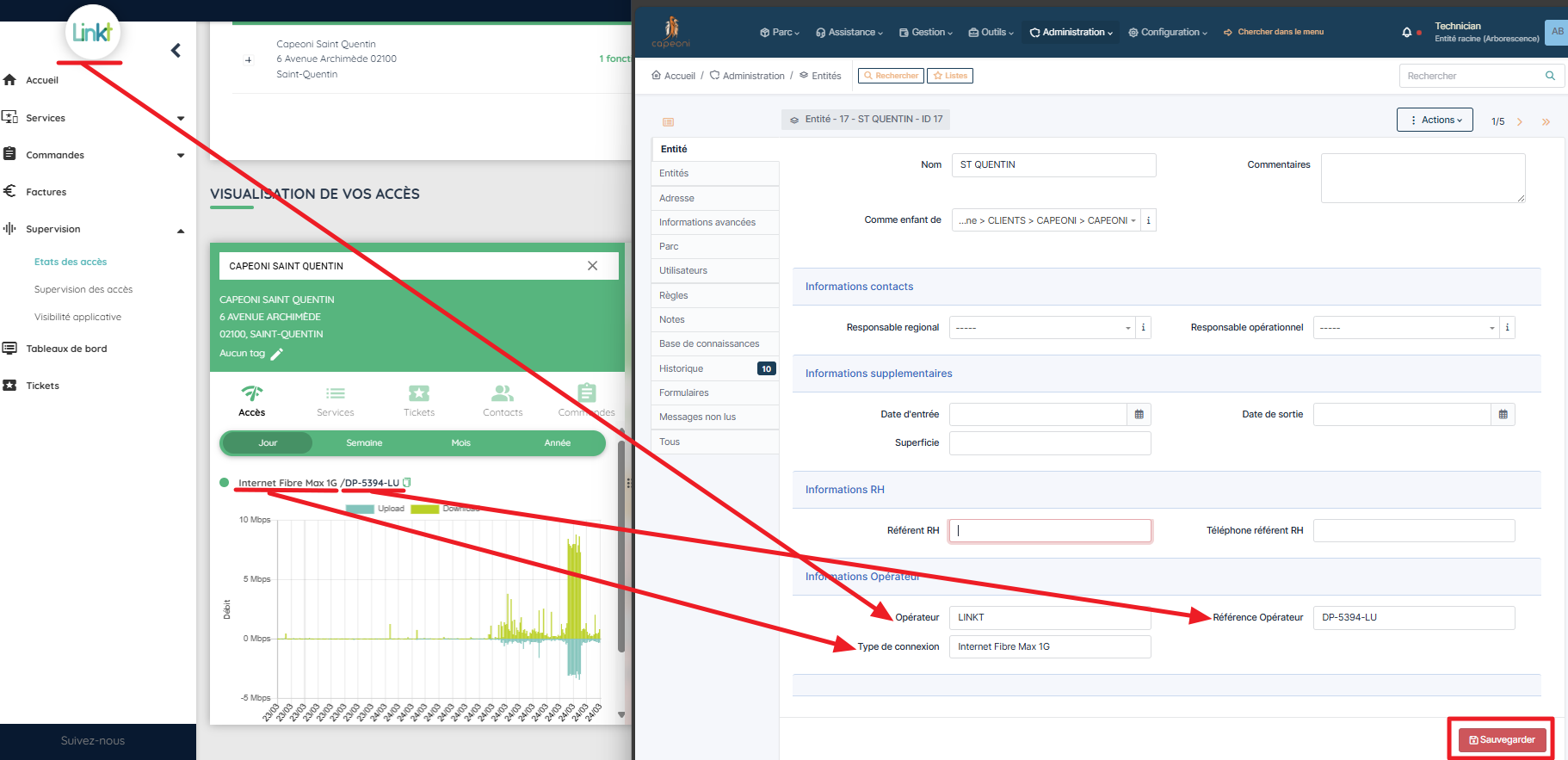This screenshot has height=760, width=1568.
Task: Open Visibilité applicative in Linkt sidebar
Action: 77,317
